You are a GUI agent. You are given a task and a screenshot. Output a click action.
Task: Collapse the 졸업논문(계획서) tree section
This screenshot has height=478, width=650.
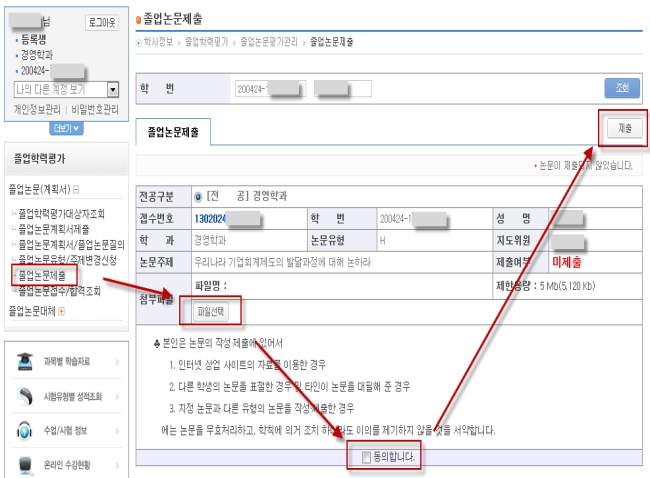76,188
